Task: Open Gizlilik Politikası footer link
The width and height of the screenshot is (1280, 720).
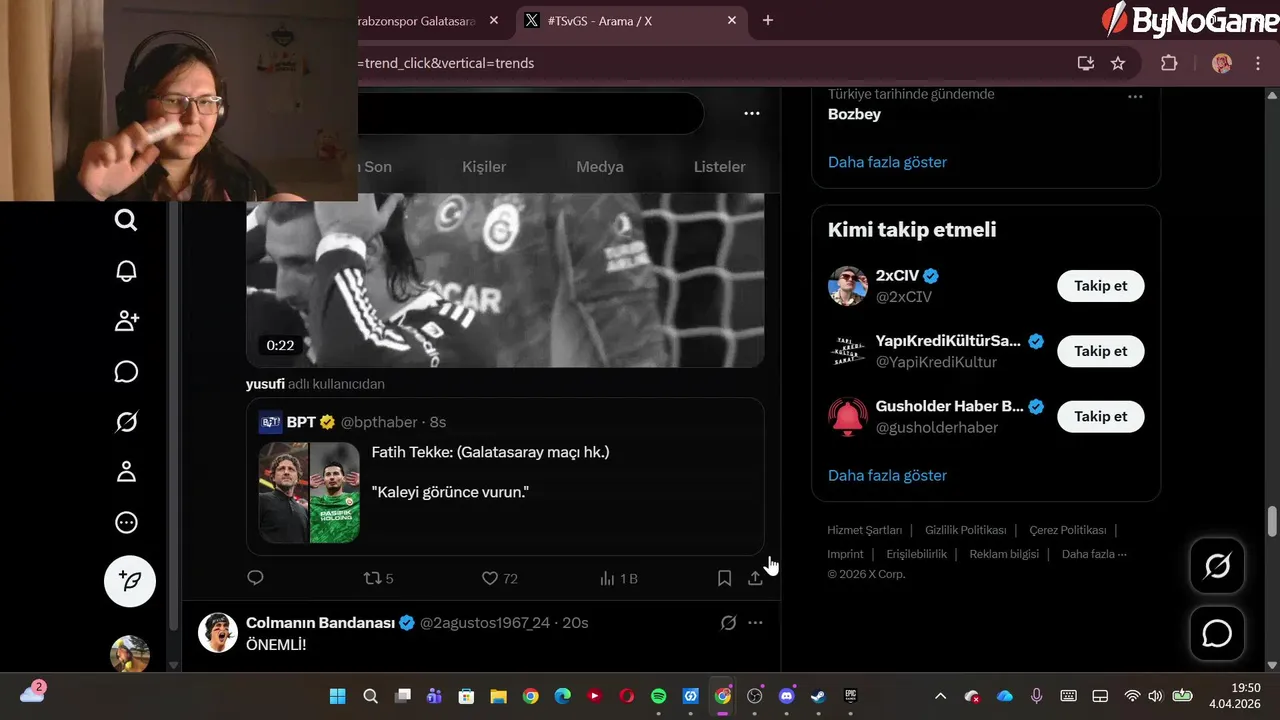Action: [x=965, y=530]
